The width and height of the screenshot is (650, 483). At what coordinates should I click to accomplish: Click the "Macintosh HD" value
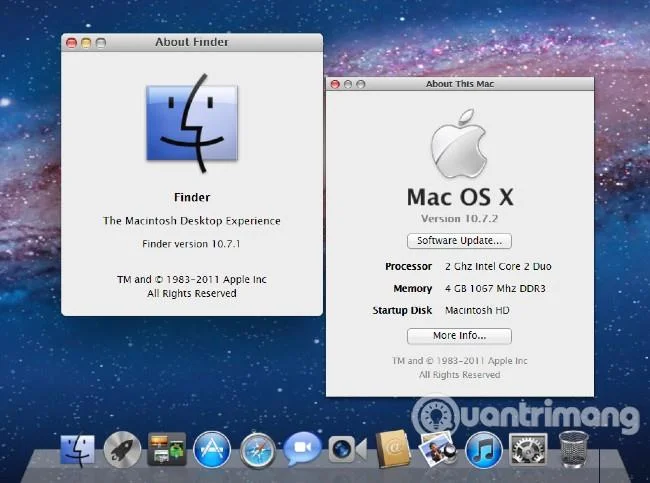(477, 311)
